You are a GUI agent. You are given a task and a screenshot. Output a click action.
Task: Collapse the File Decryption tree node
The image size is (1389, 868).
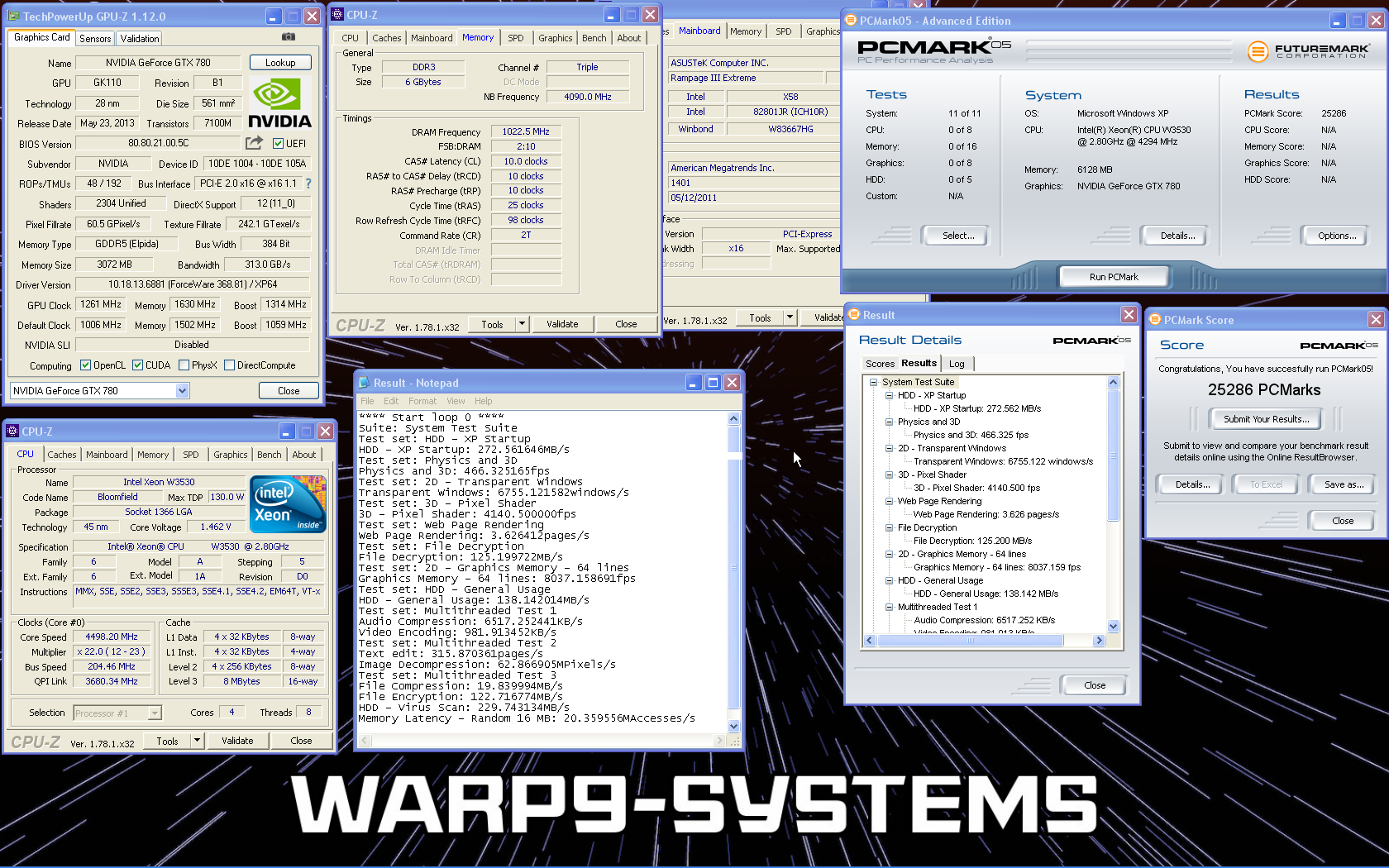point(889,527)
